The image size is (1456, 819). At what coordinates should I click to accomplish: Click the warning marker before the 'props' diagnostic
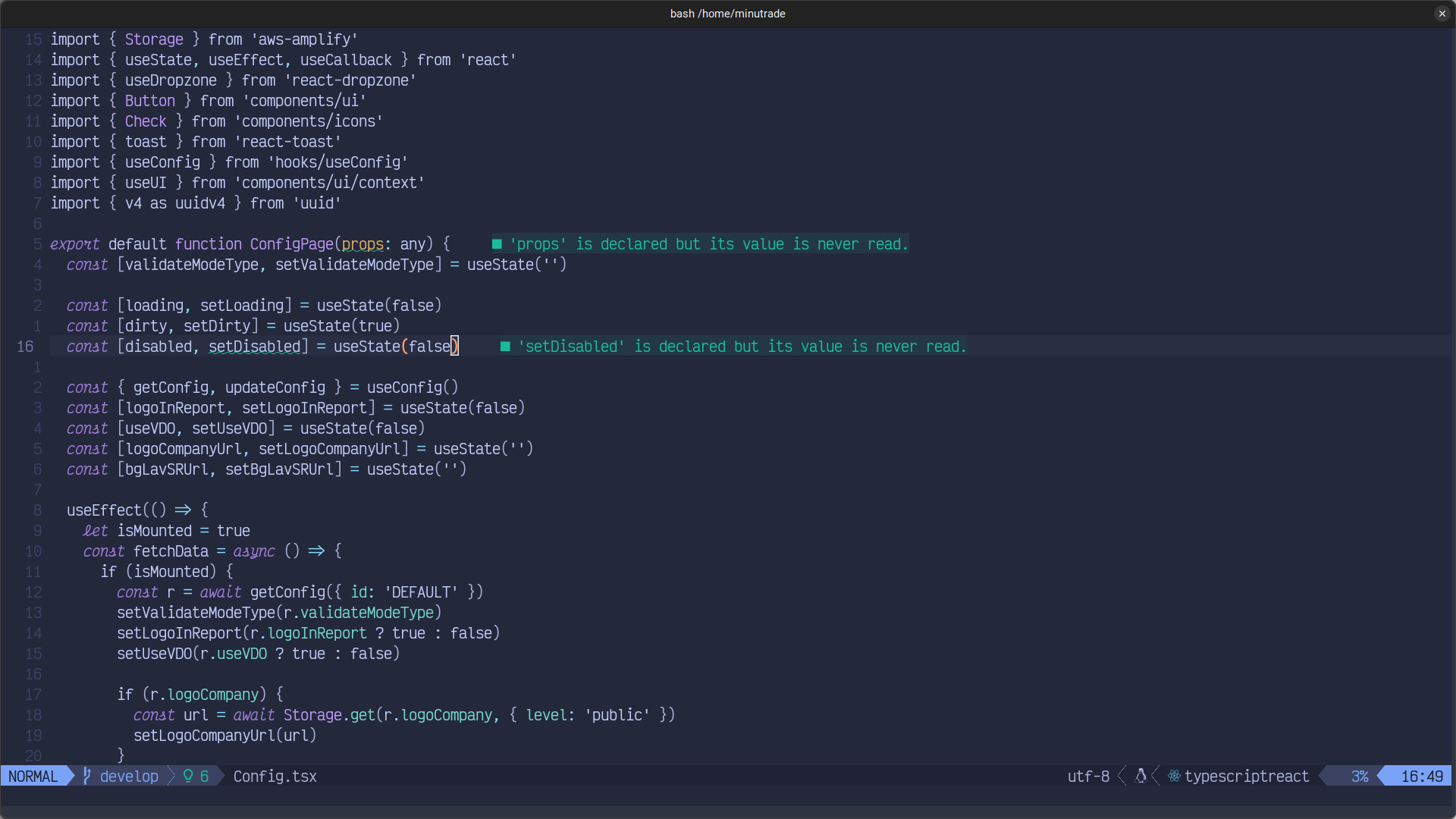click(497, 244)
